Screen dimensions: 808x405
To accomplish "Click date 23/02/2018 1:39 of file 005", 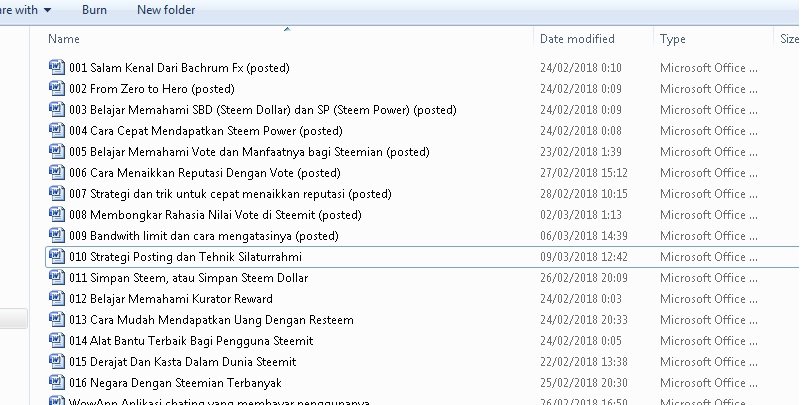I will (581, 152).
